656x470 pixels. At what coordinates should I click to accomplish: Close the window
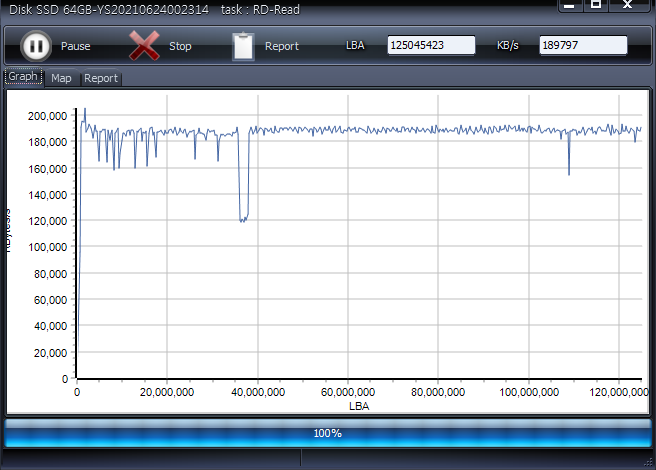[x=627, y=5]
